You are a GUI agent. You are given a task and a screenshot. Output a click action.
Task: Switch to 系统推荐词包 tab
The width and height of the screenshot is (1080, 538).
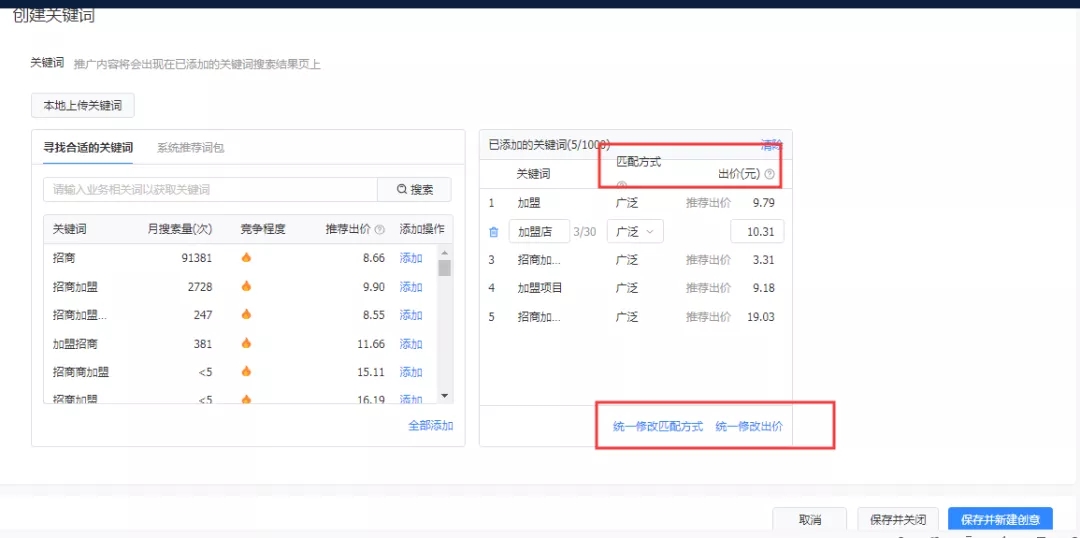click(x=190, y=148)
